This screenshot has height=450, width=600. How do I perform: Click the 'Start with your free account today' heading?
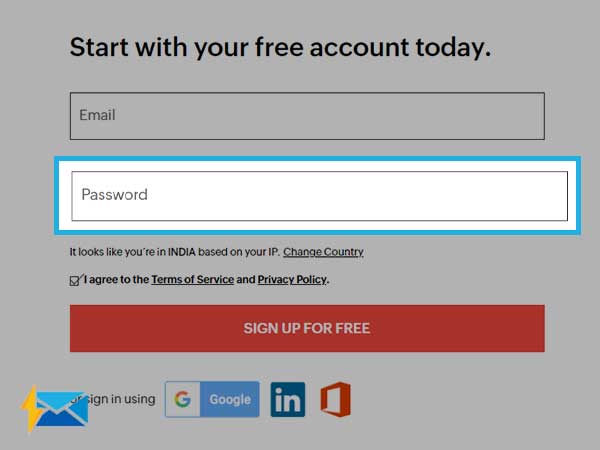coord(280,47)
